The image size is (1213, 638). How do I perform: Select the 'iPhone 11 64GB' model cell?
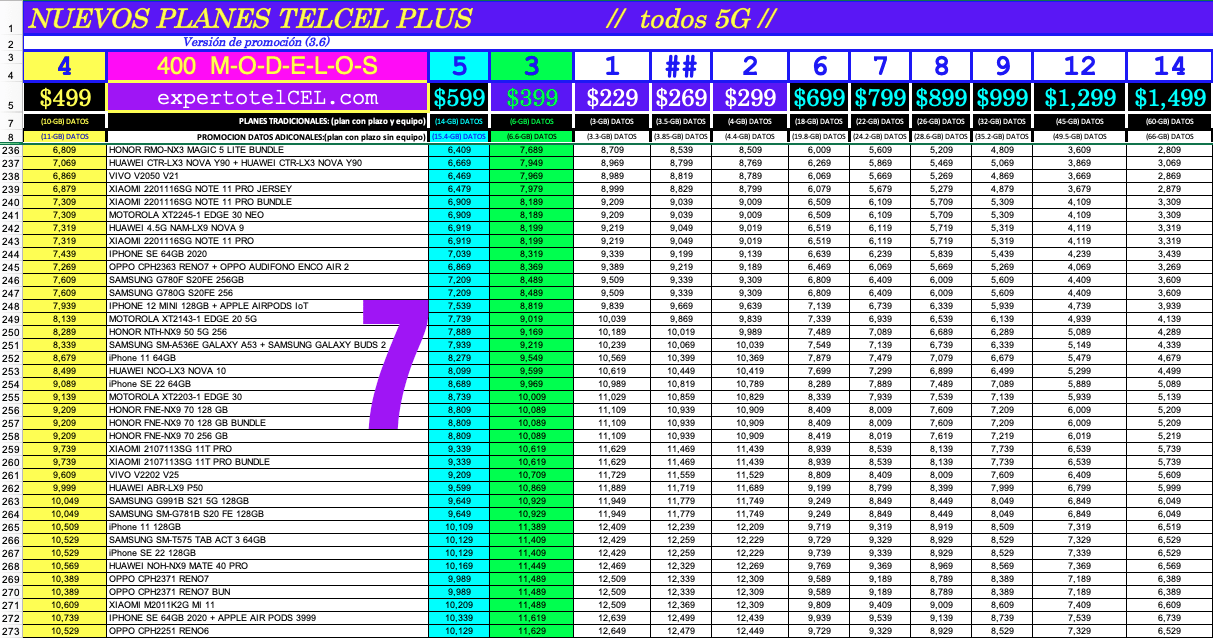pyautogui.click(x=267, y=358)
